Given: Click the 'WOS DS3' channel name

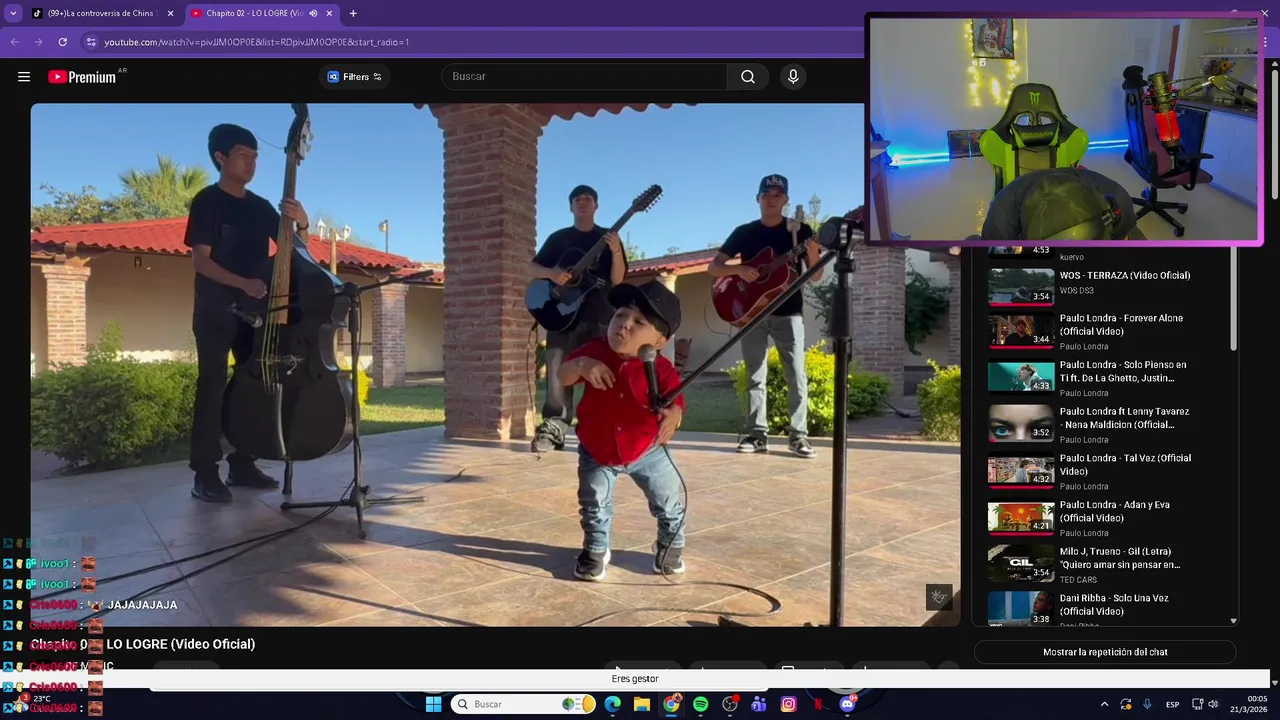Looking at the screenshot, I should [x=1077, y=291].
